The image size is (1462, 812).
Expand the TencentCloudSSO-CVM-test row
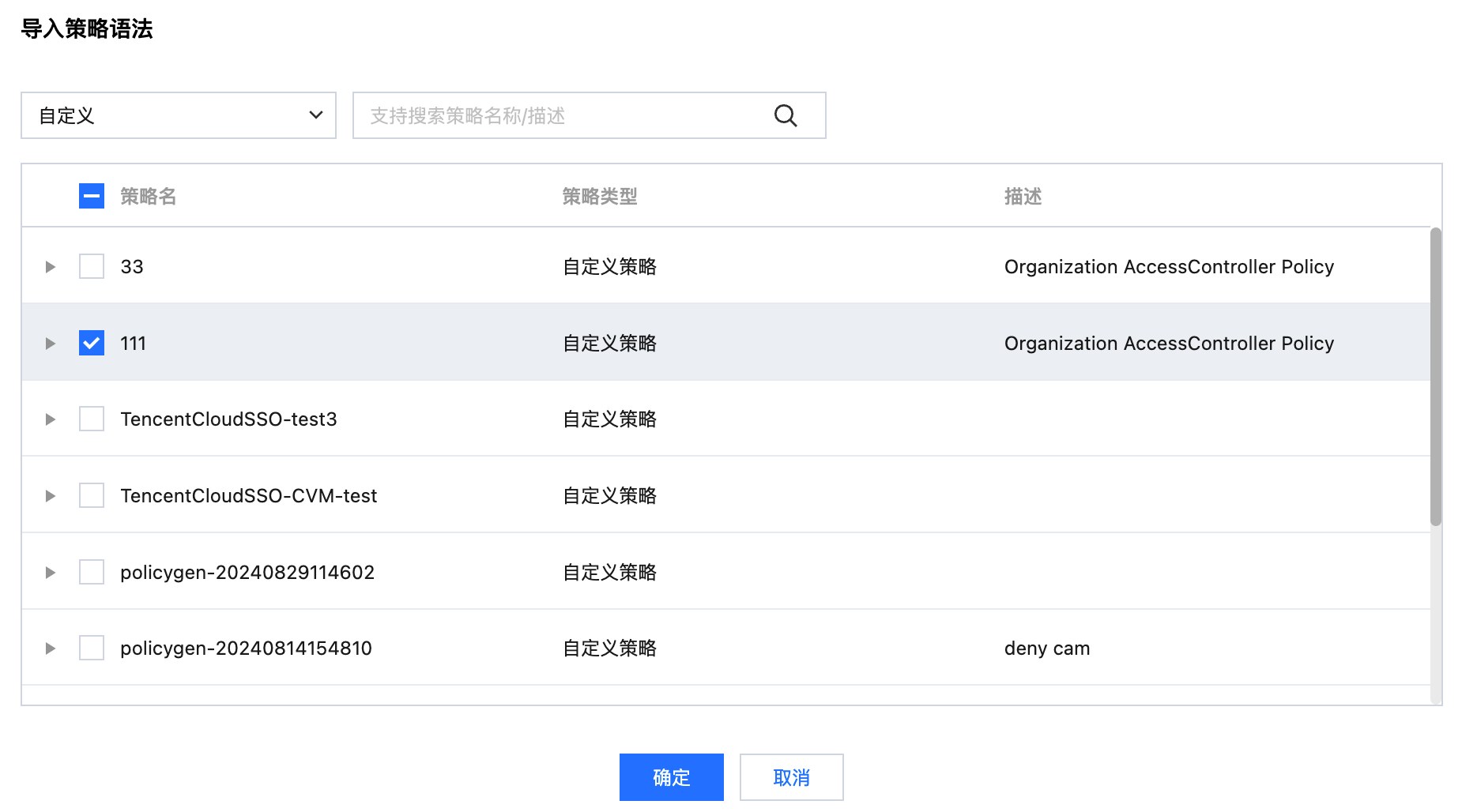click(x=51, y=496)
